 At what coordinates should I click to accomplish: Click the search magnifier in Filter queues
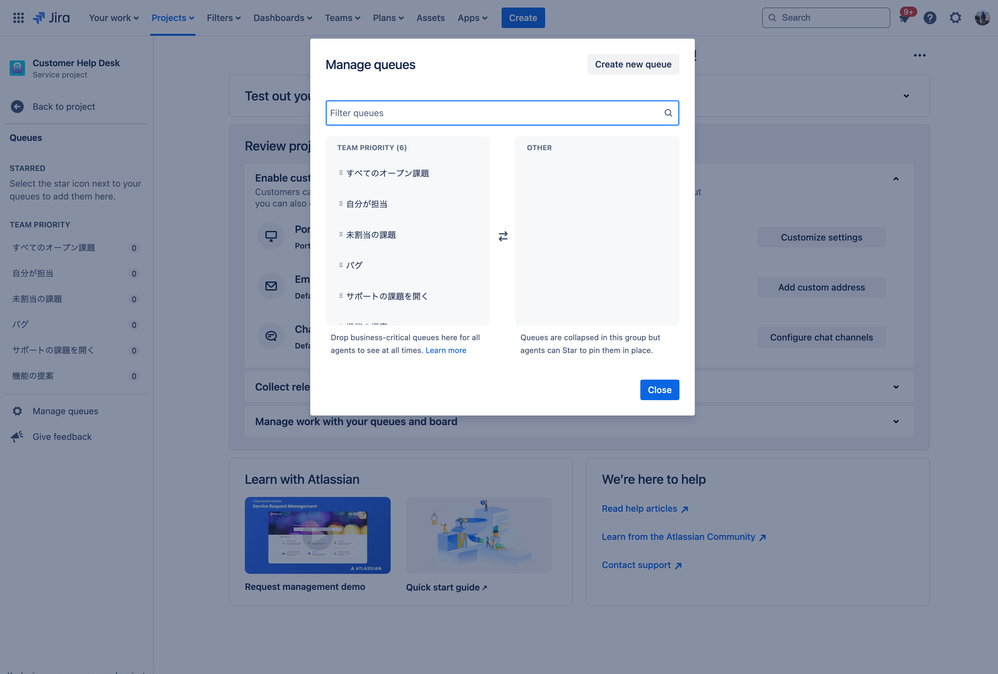tap(668, 113)
